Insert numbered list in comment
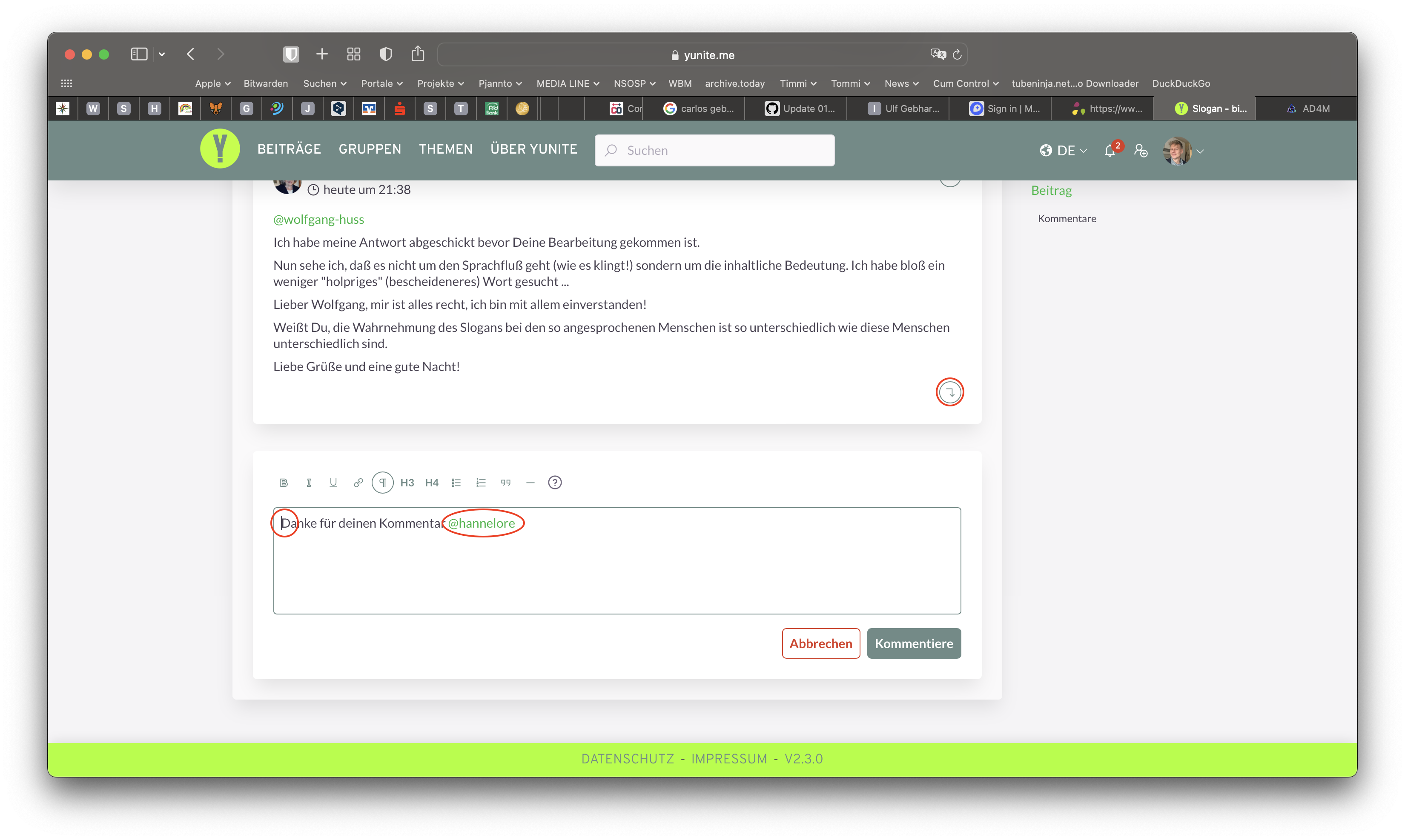The height and width of the screenshot is (840, 1405). pos(481,482)
